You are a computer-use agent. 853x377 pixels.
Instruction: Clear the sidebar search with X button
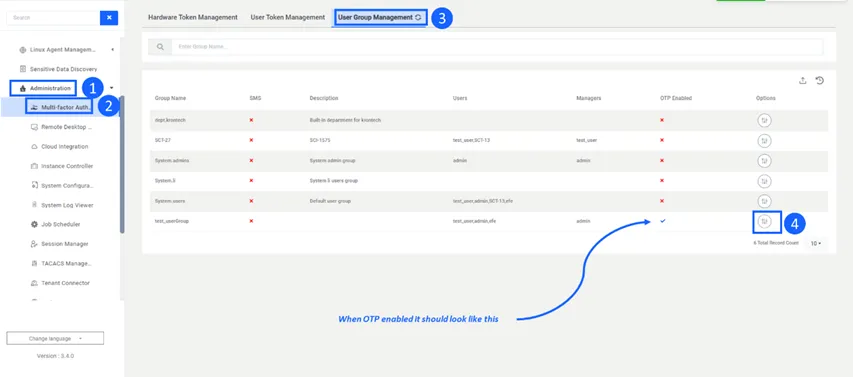[x=109, y=17]
